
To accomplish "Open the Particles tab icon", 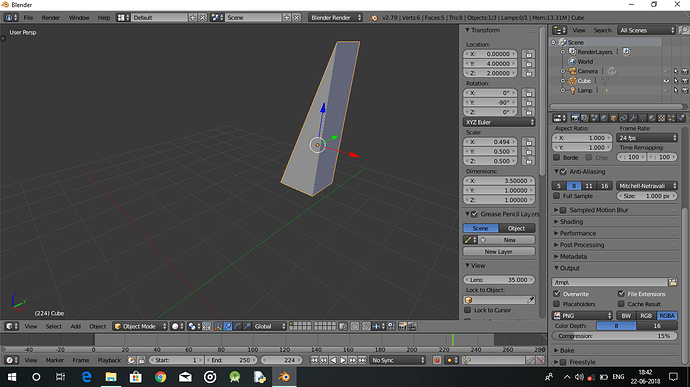I will (672, 118).
